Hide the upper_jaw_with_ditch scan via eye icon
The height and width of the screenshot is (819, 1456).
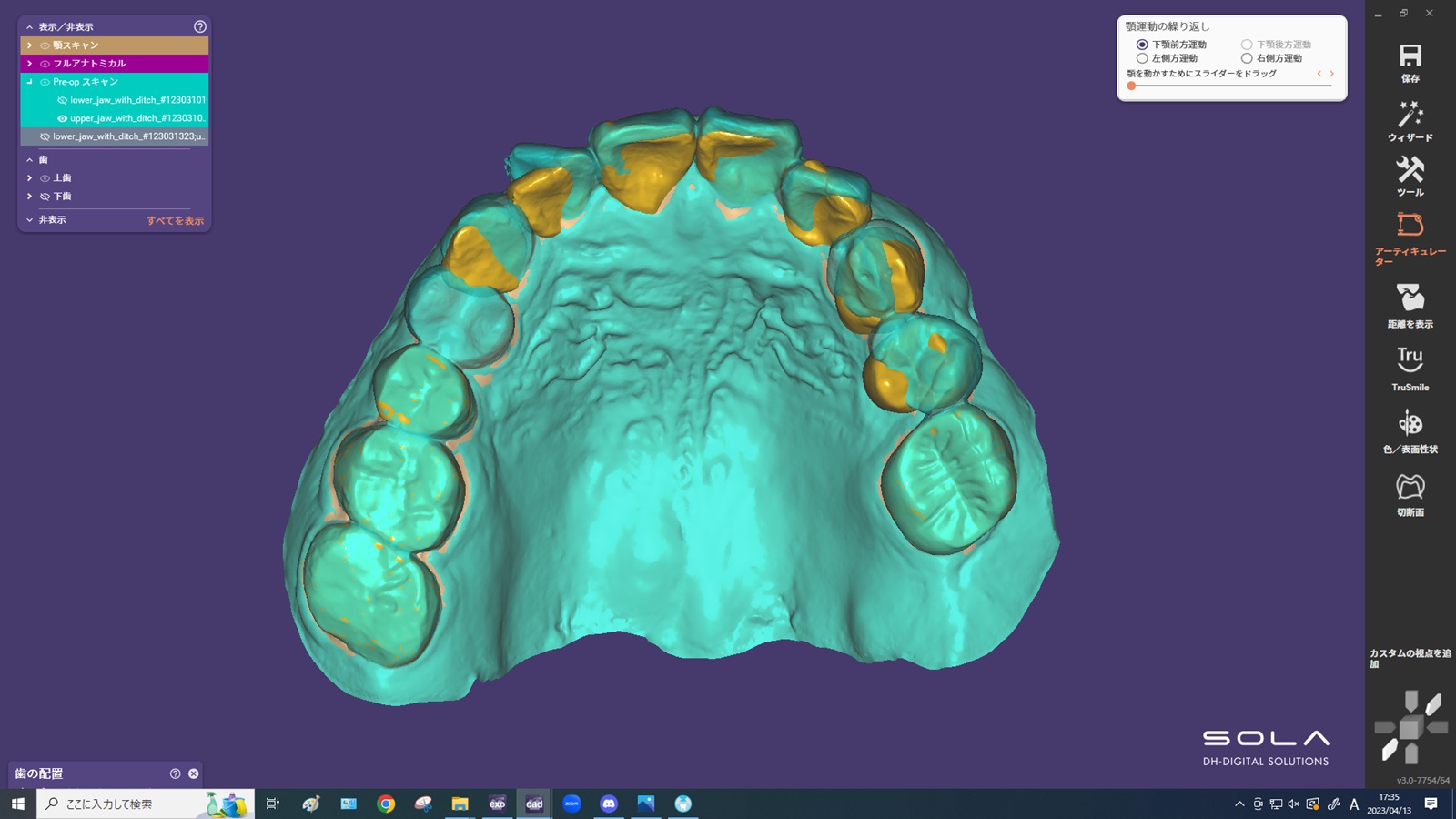pyautogui.click(x=62, y=118)
